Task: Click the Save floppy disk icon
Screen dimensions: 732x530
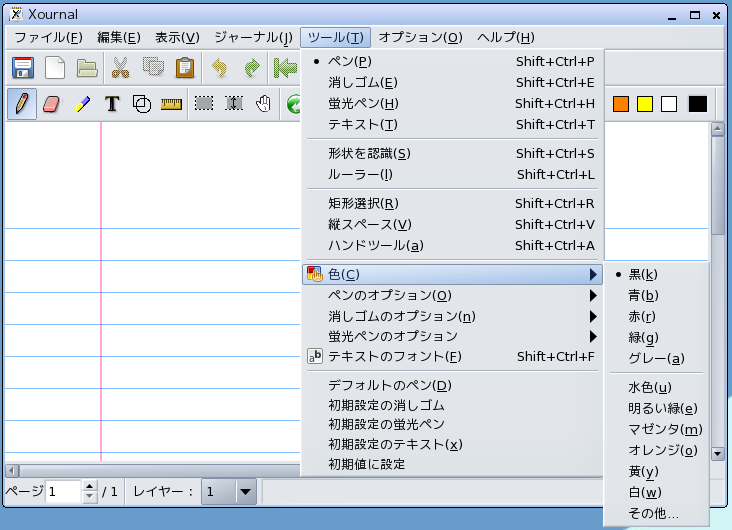Action: 22,68
